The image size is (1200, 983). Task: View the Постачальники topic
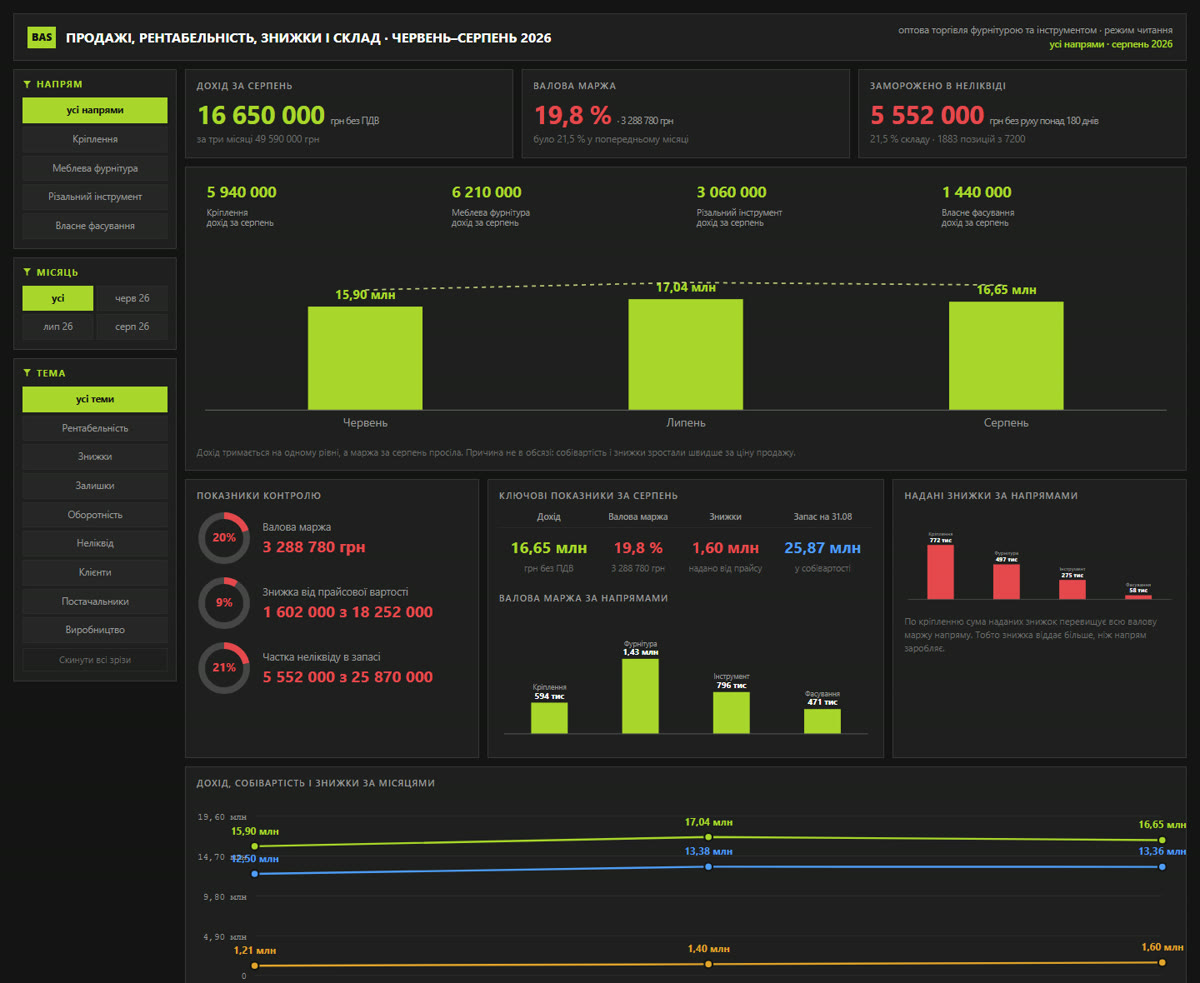95,602
